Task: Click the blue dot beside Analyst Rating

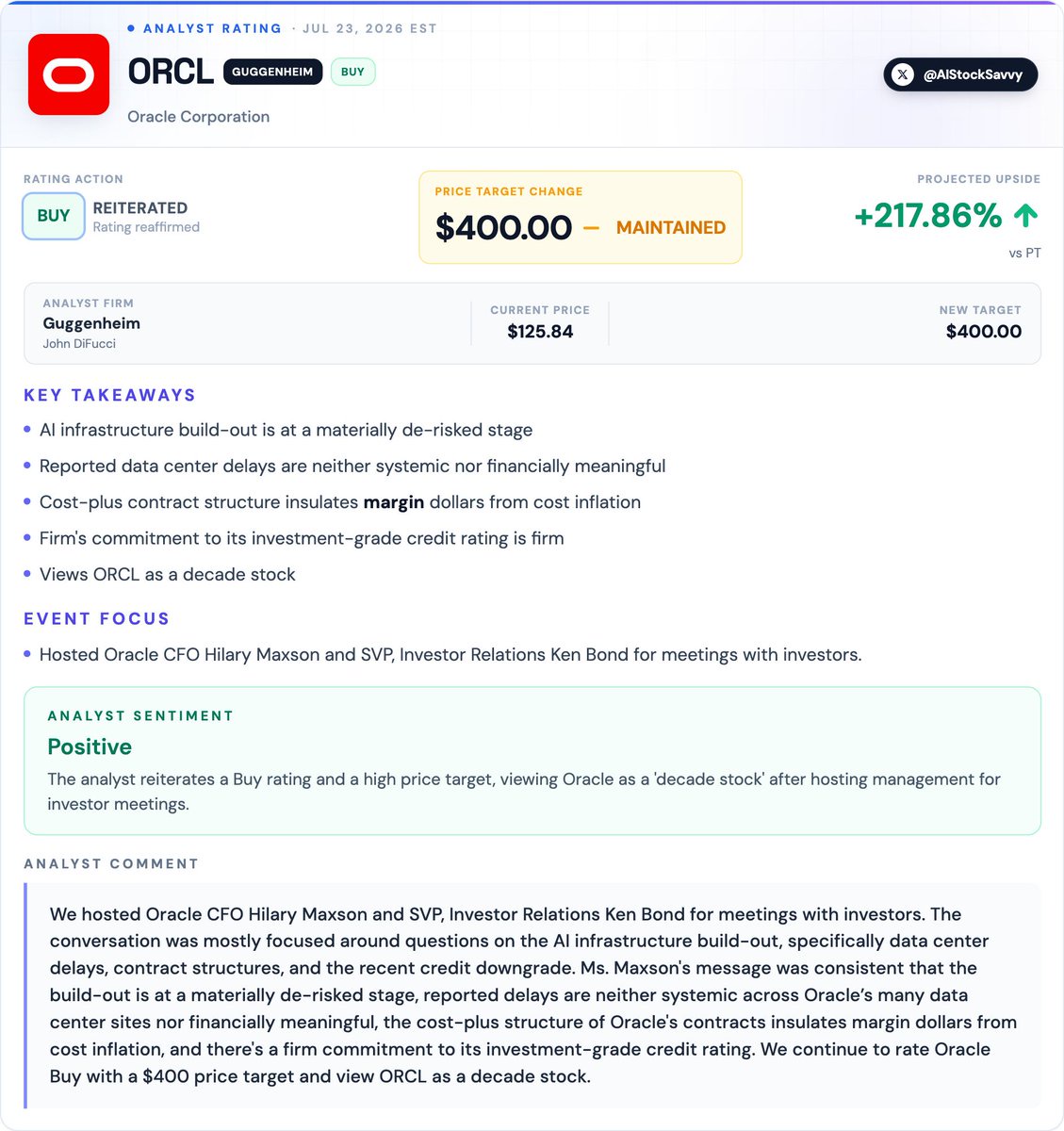Action: point(131,28)
